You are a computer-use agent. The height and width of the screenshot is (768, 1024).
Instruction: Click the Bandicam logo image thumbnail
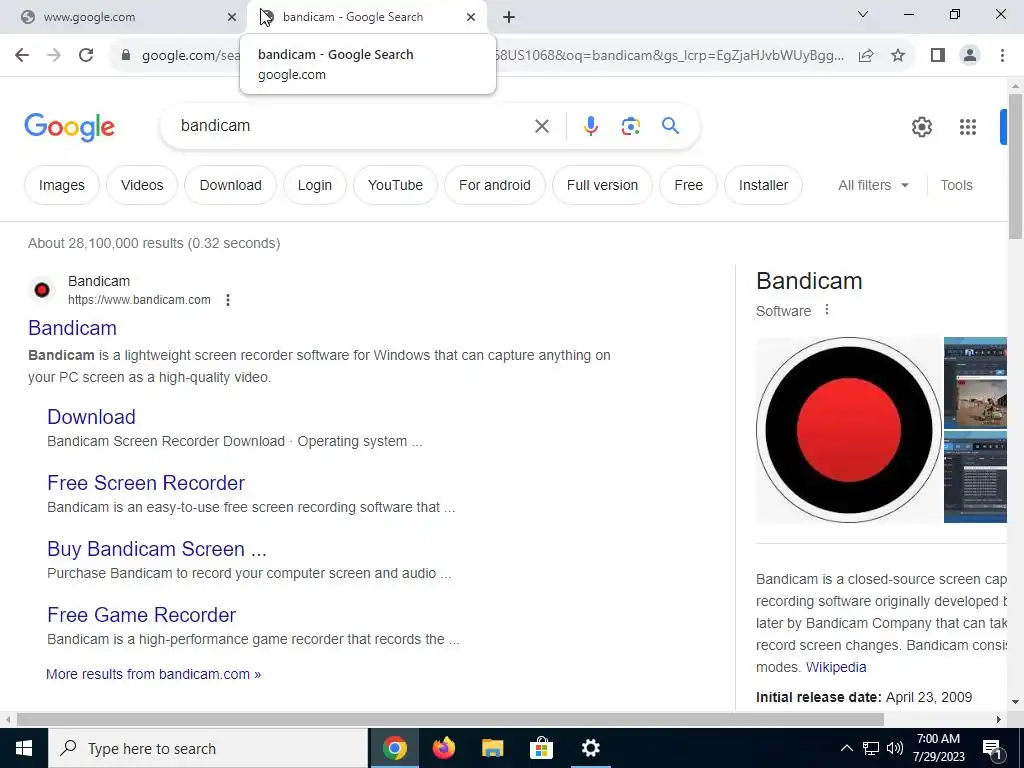(848, 430)
